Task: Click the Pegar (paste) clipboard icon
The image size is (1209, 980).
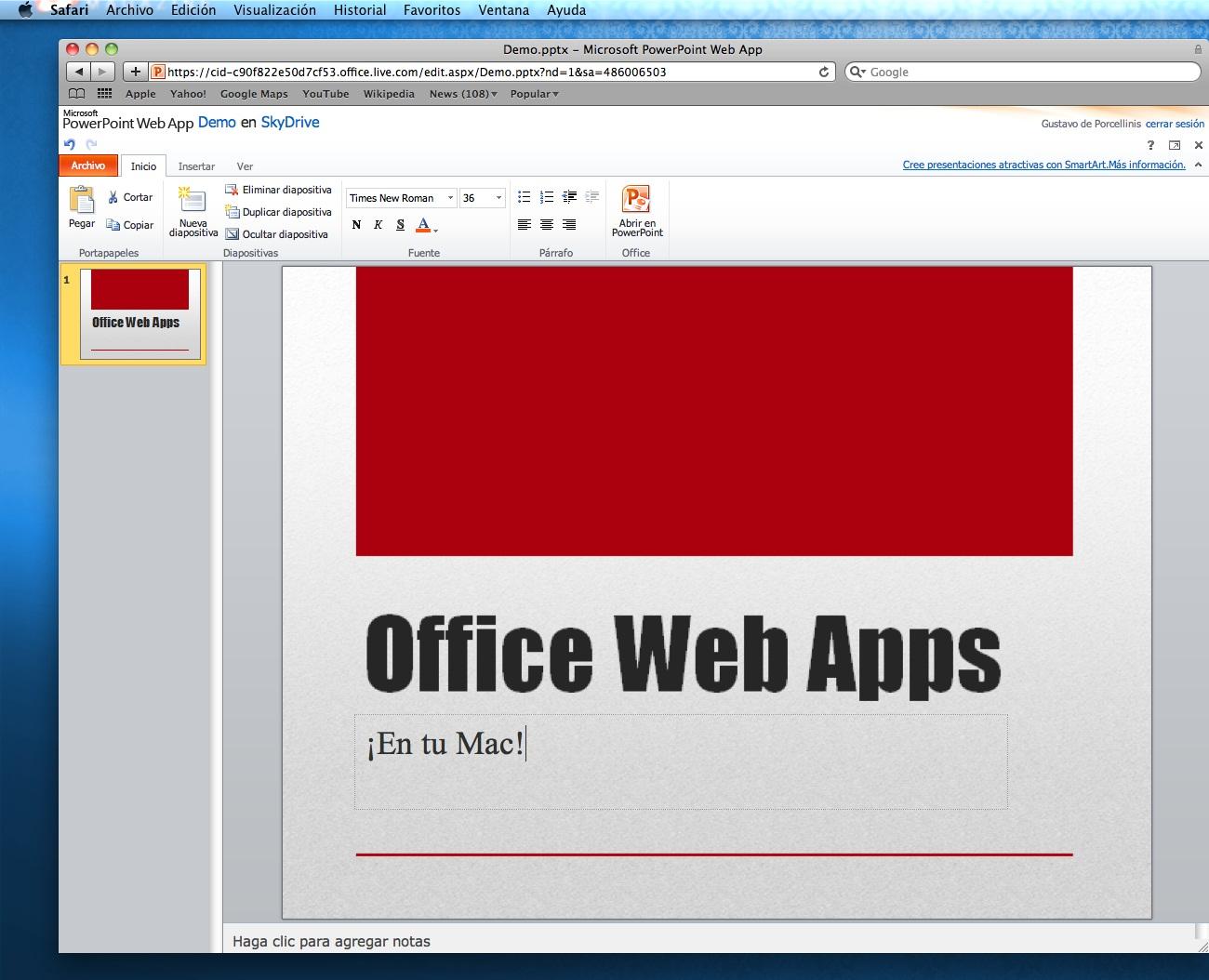Action: click(82, 200)
